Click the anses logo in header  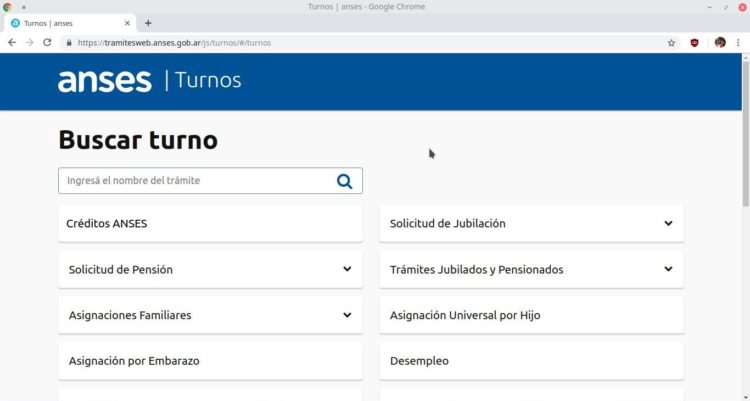pos(105,80)
